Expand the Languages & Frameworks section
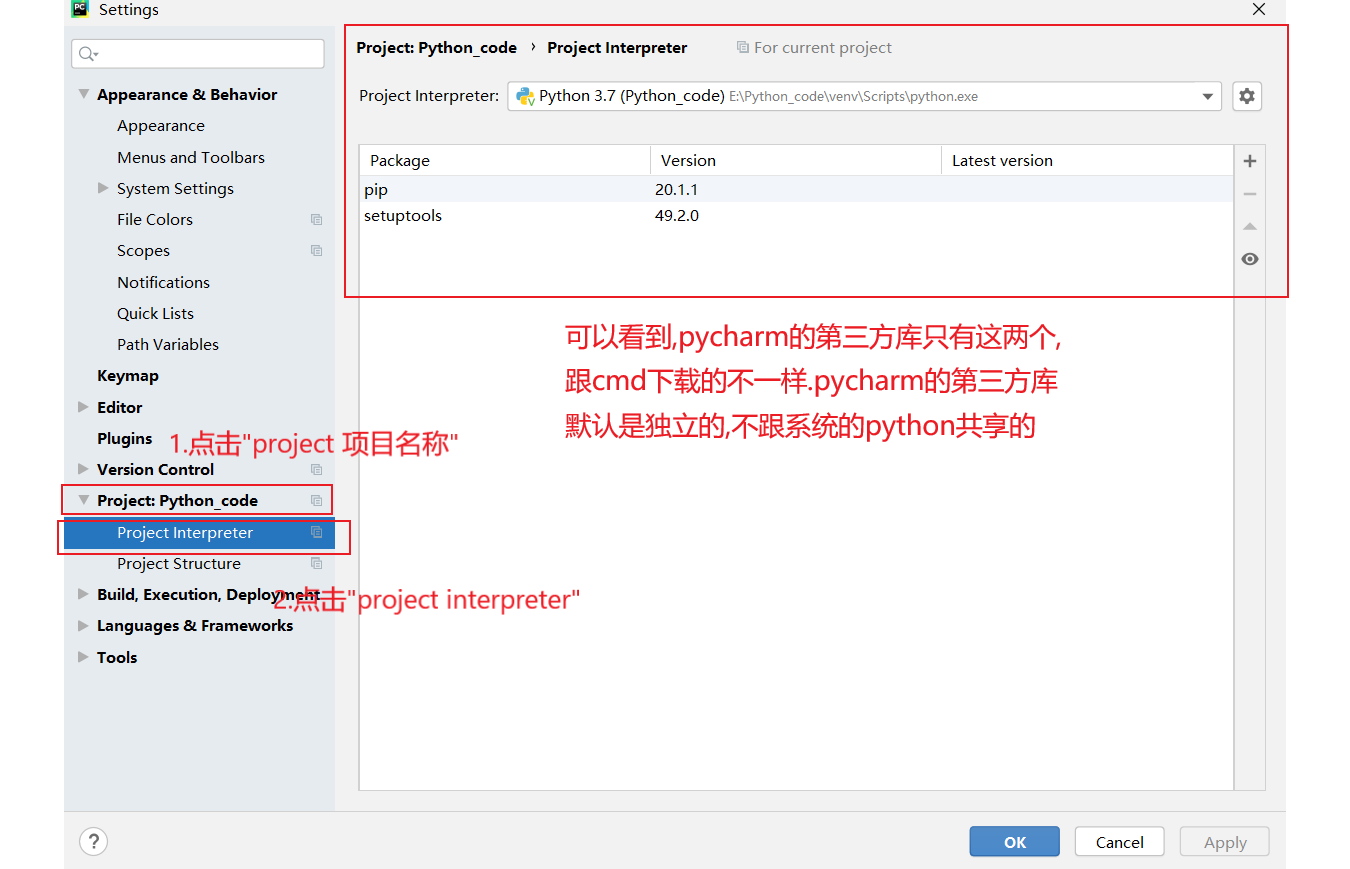Viewport: 1350px width, 869px height. (x=83, y=625)
